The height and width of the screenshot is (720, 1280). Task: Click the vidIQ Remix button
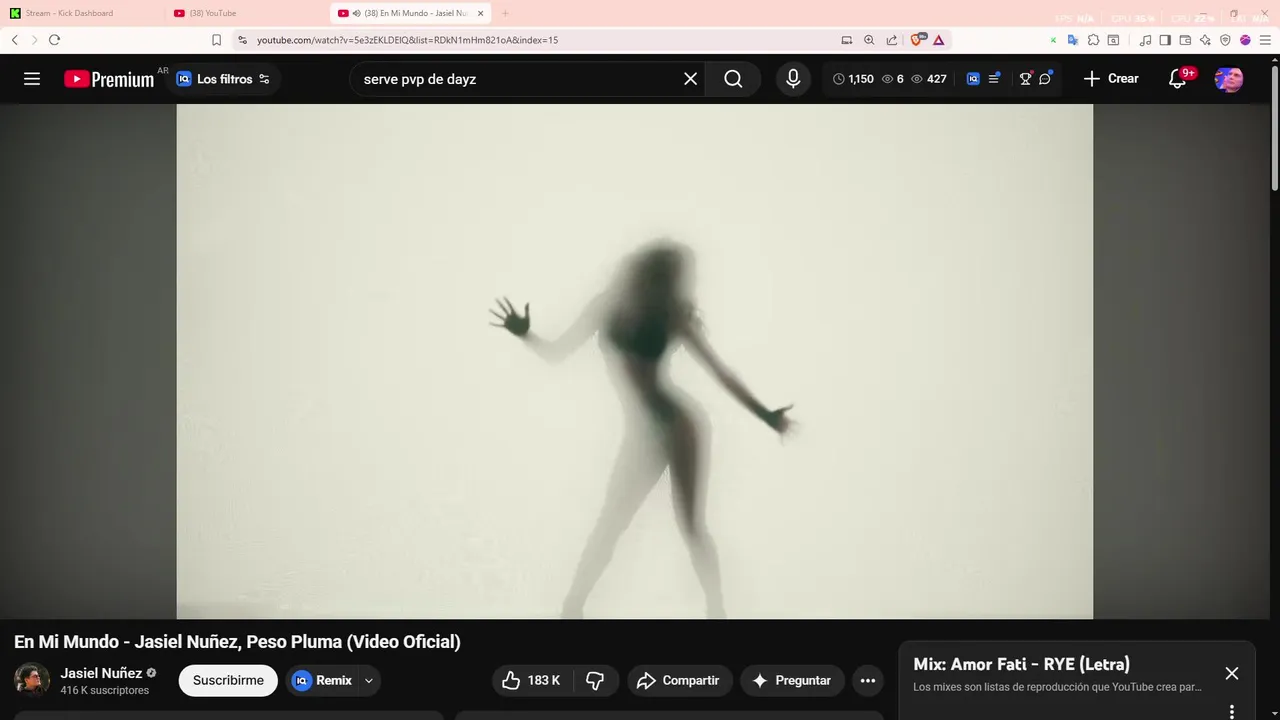[322, 680]
